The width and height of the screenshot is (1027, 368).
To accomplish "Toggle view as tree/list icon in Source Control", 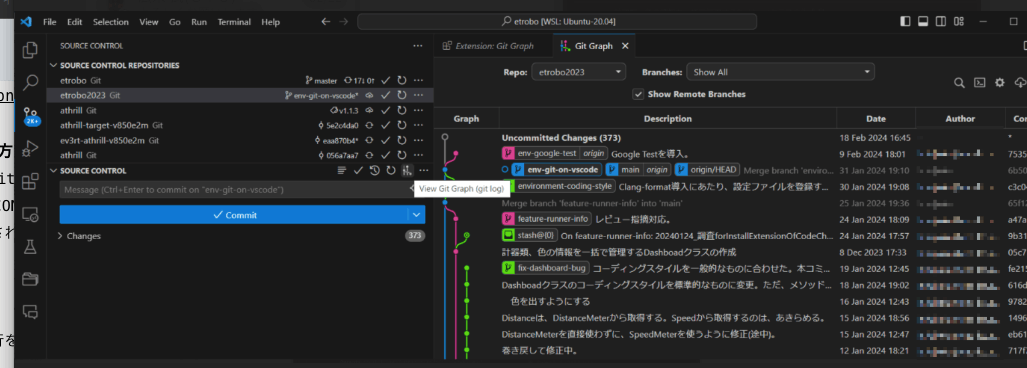I will (x=342, y=171).
